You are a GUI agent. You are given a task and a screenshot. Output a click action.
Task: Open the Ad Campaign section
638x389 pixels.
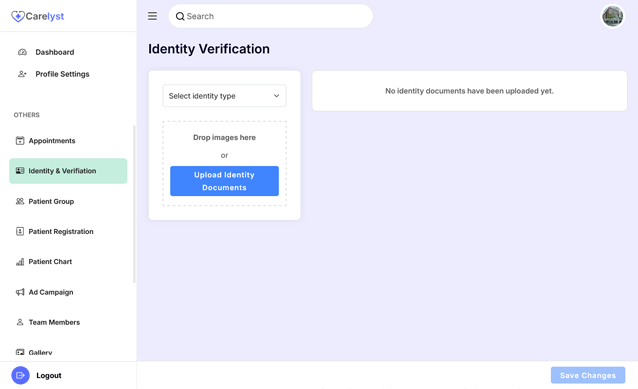coord(51,292)
